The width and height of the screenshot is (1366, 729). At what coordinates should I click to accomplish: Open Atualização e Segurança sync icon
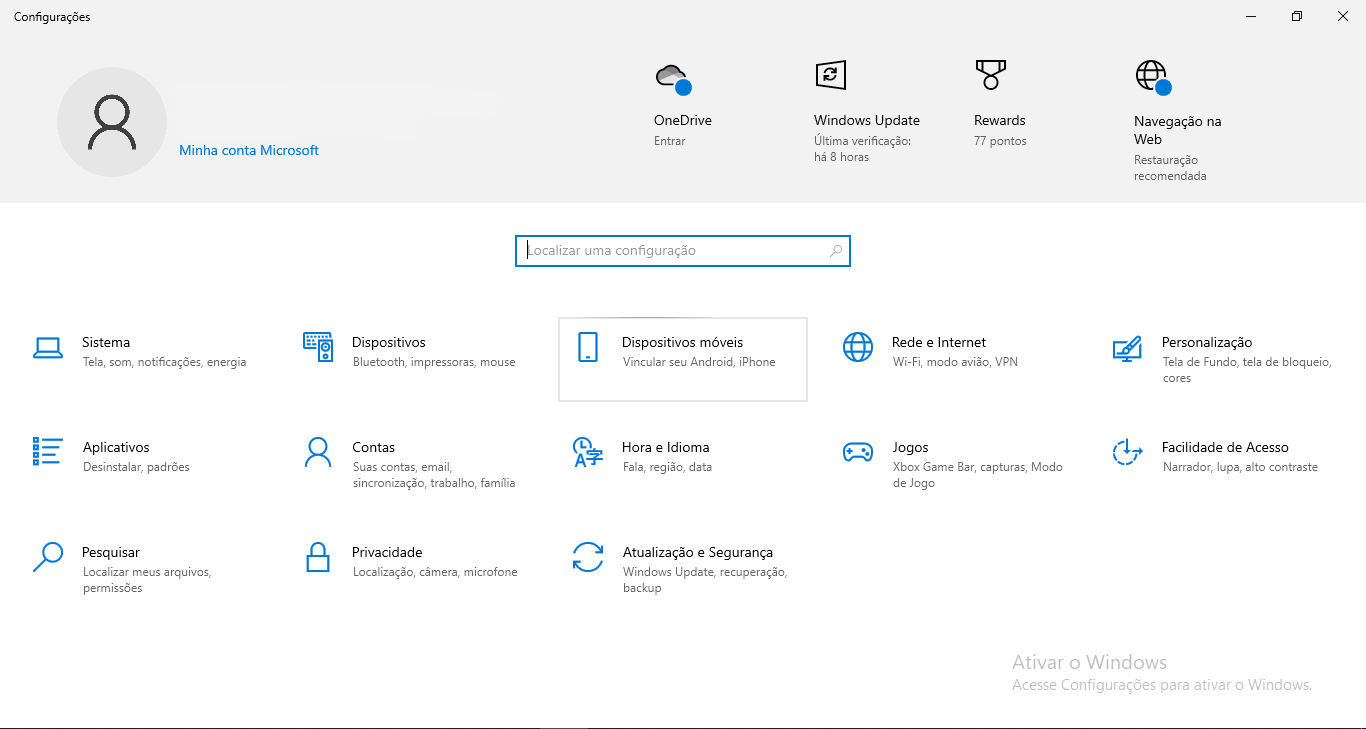(587, 557)
